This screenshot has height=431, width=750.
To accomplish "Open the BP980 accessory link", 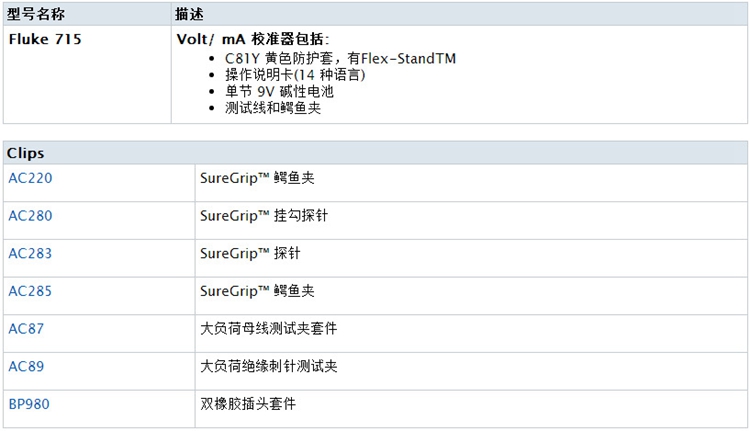I will pyautogui.click(x=29, y=404).
